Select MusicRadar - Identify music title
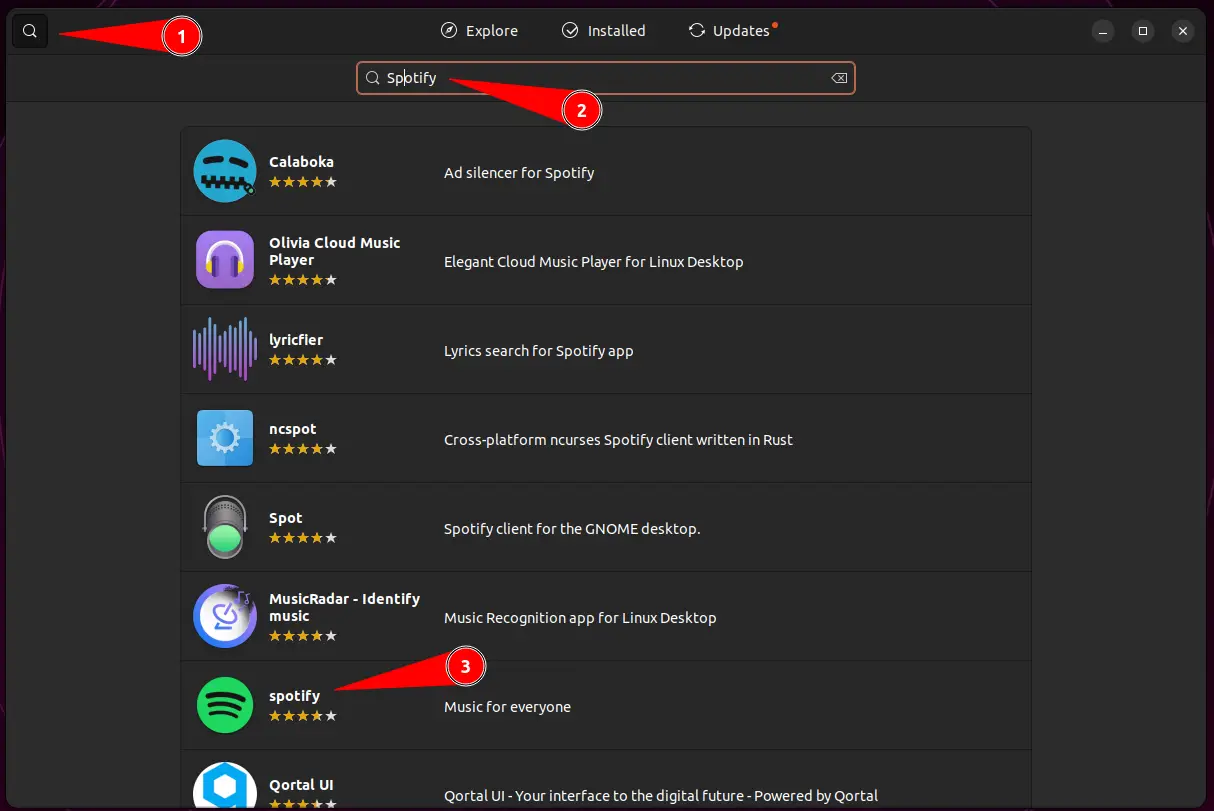This screenshot has height=811, width=1214. (x=344, y=607)
